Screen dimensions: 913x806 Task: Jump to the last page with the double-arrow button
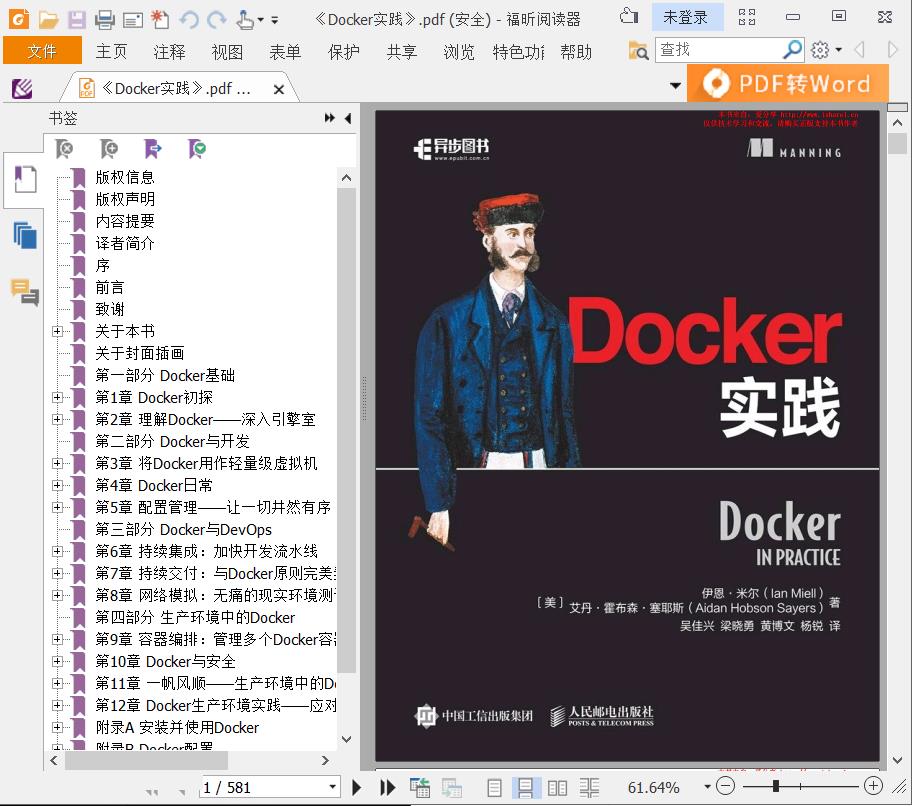coord(387,788)
